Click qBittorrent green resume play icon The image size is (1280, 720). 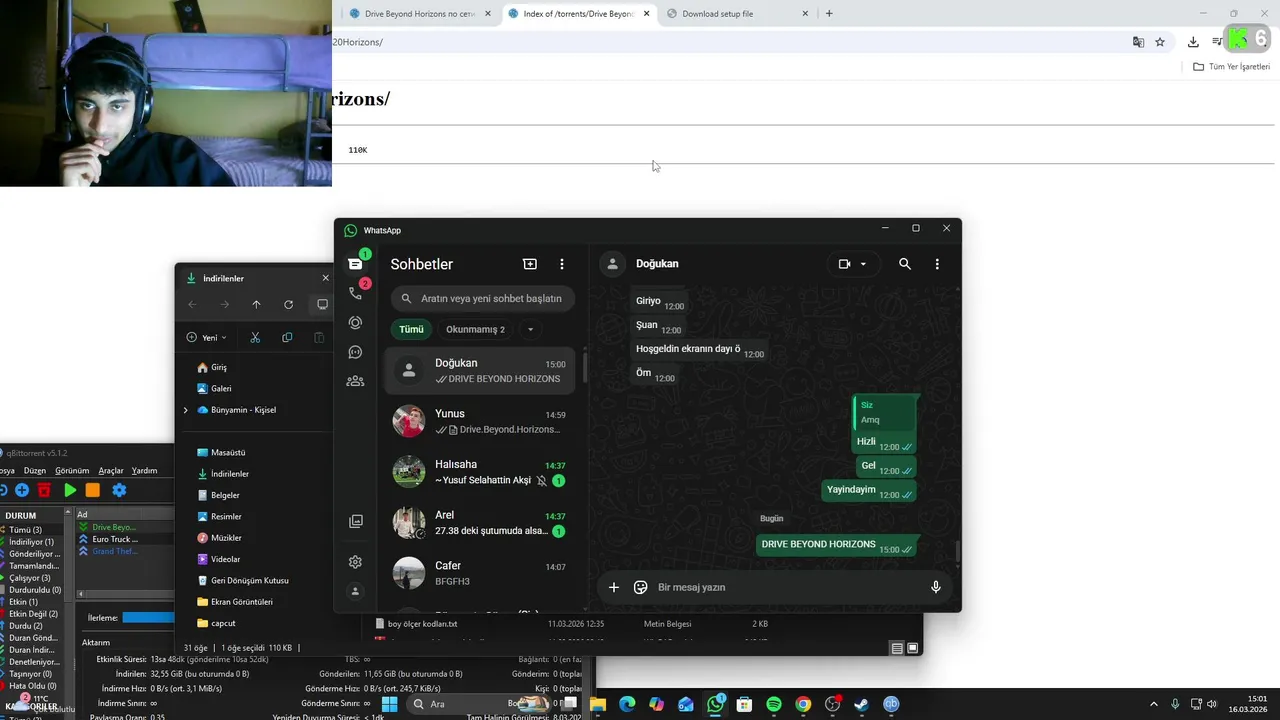[70, 490]
